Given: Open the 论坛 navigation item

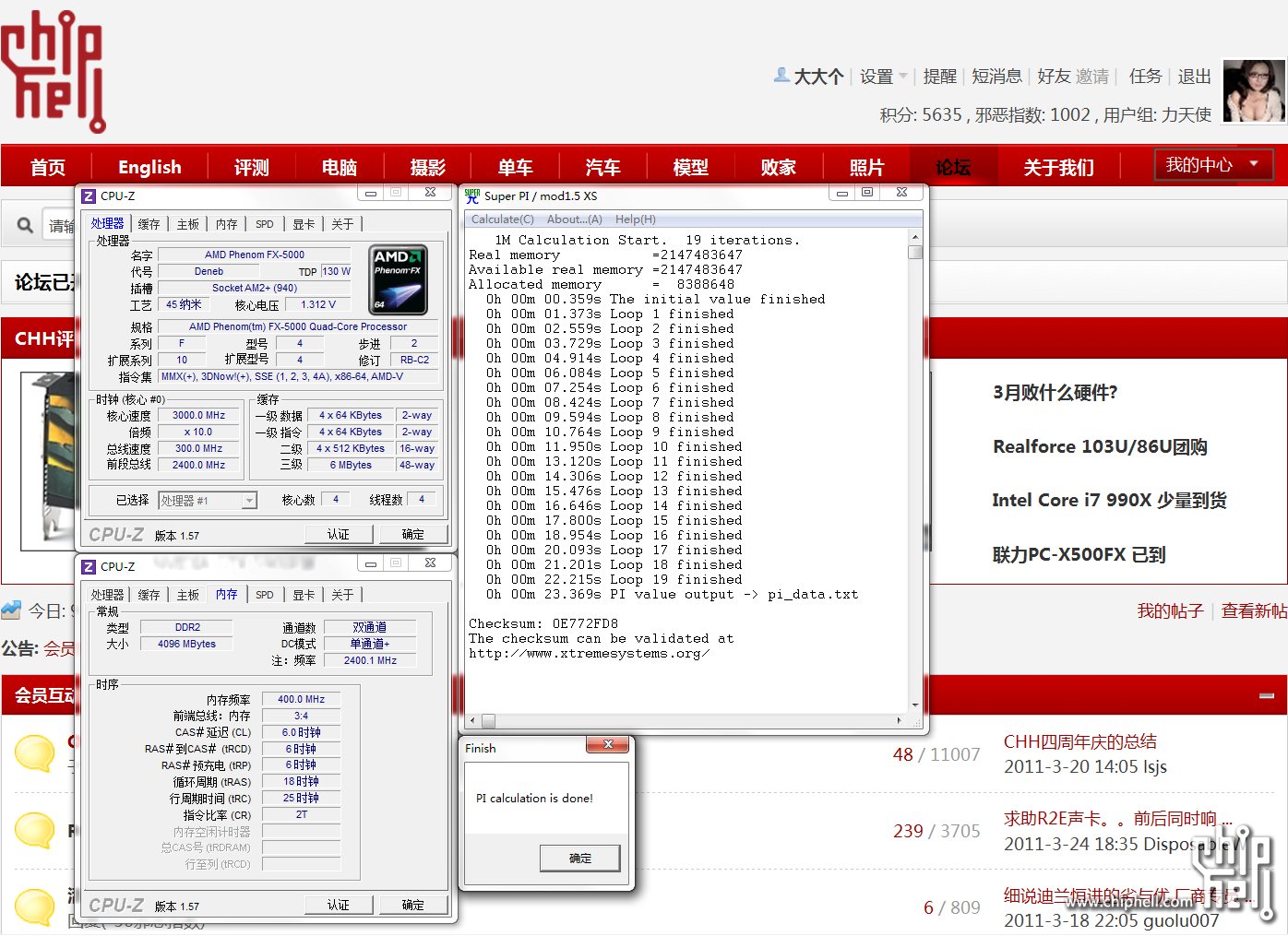Looking at the screenshot, I should point(953,167).
